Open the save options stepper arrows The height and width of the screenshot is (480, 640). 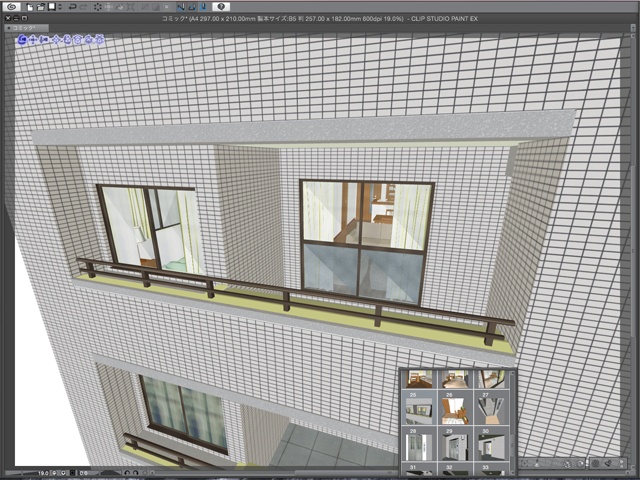pos(60,7)
